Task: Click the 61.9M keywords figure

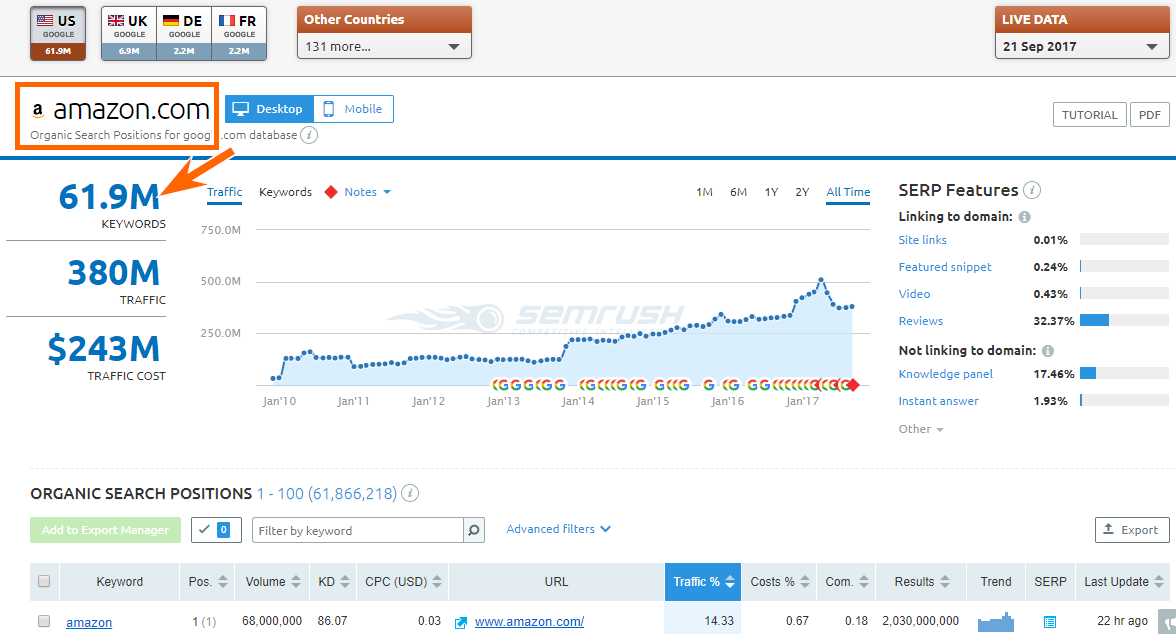Action: (110, 197)
